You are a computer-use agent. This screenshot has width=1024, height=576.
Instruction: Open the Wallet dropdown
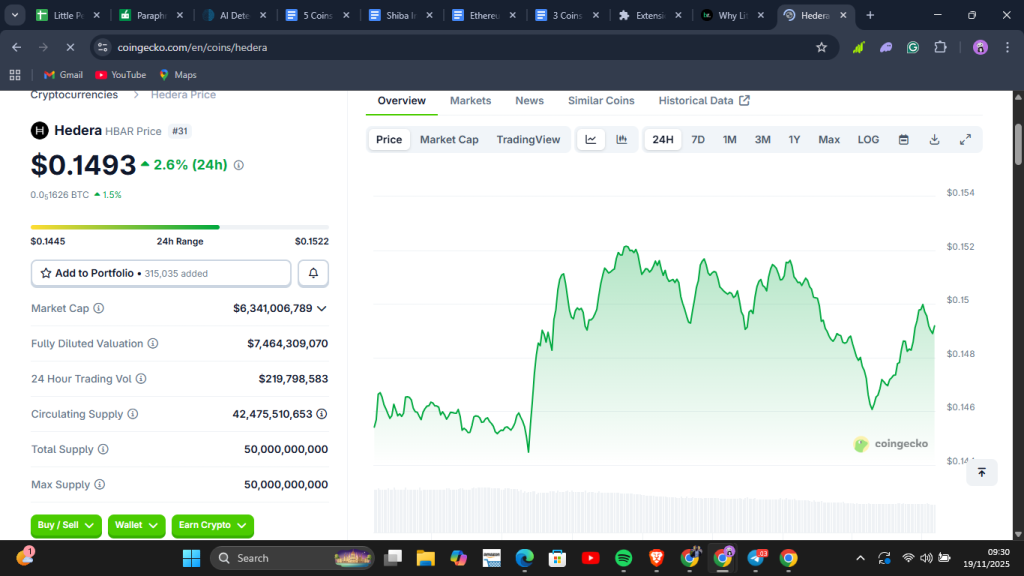click(136, 525)
